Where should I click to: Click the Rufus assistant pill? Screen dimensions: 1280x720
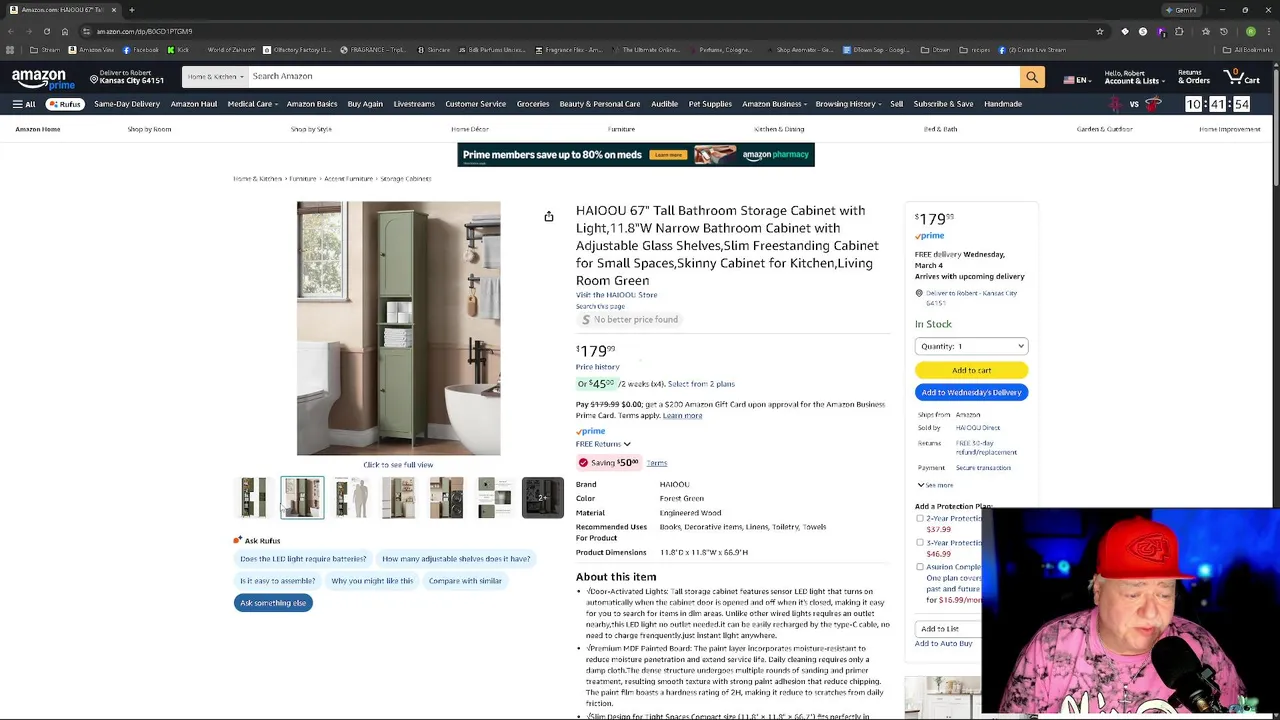[x=64, y=104]
